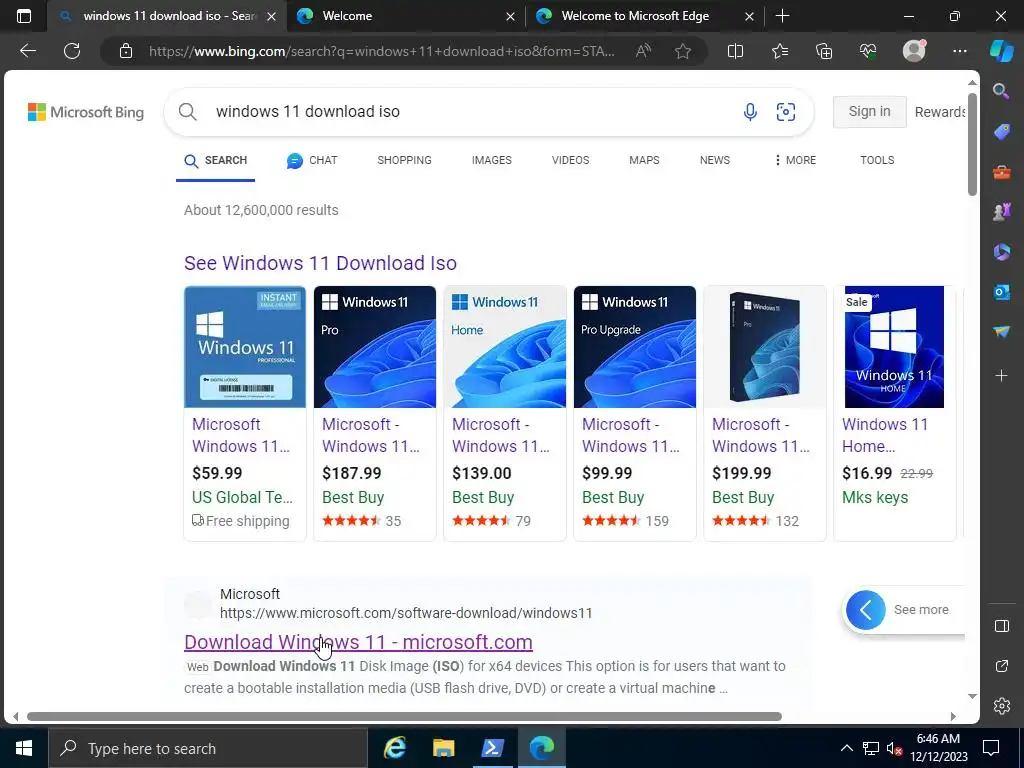
Task: Open the new tab plus button
Action: coord(782,16)
